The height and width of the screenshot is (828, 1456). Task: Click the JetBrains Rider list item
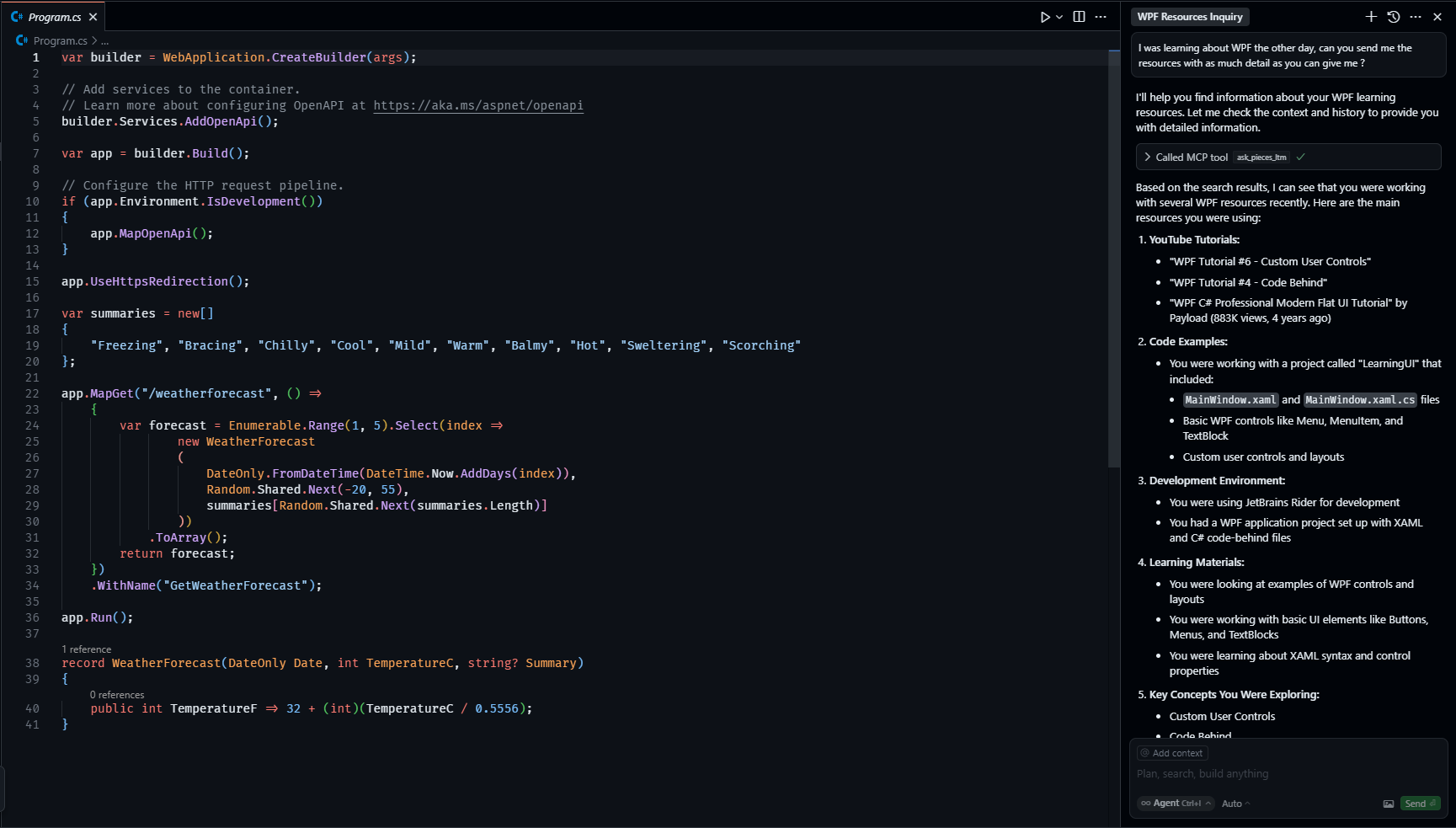(x=1284, y=503)
